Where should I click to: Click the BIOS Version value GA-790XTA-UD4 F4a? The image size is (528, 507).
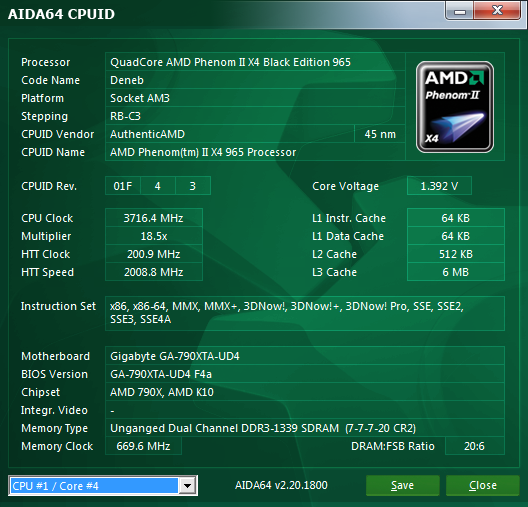coord(305,374)
